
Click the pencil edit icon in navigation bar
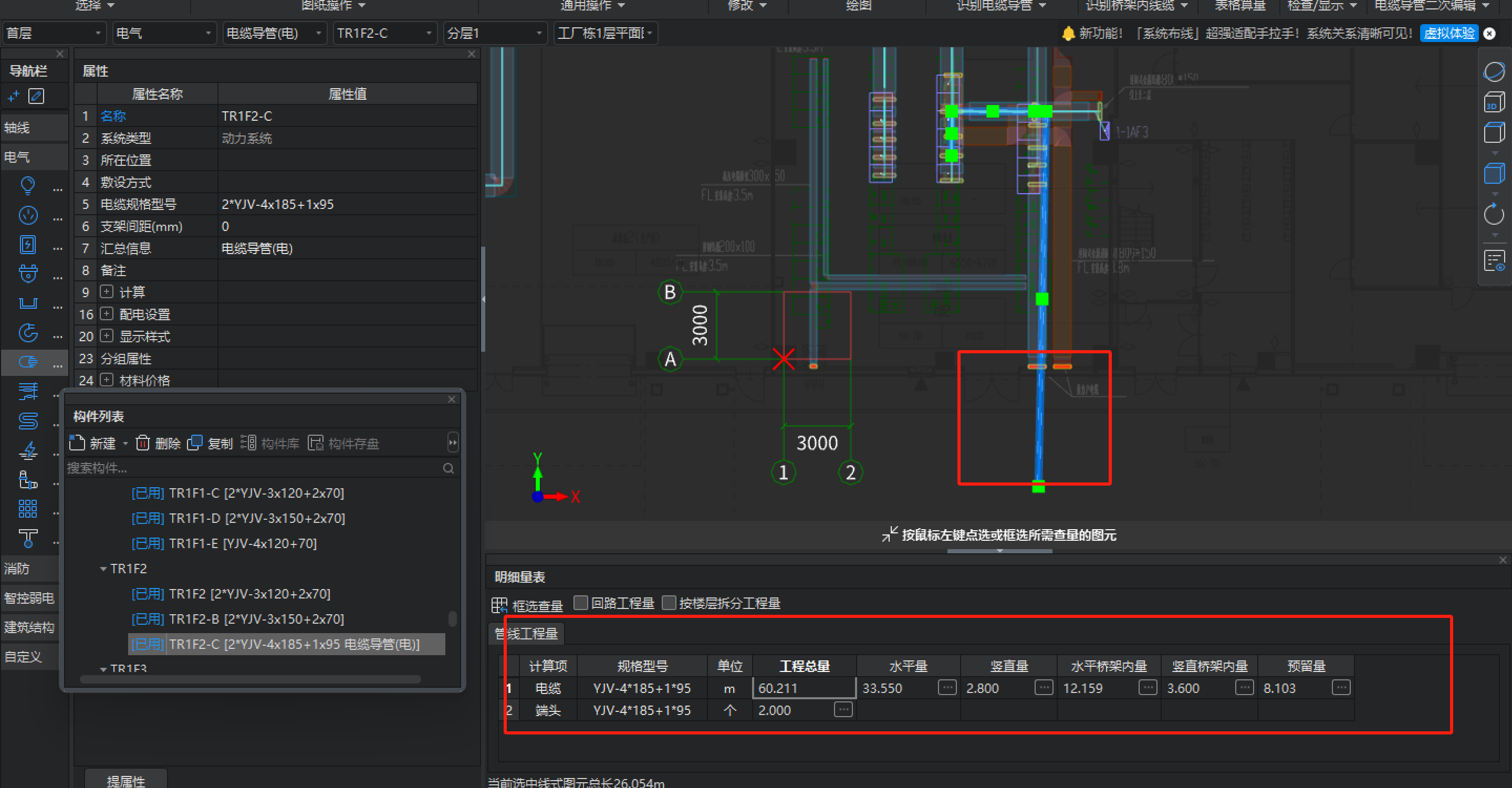[36, 96]
